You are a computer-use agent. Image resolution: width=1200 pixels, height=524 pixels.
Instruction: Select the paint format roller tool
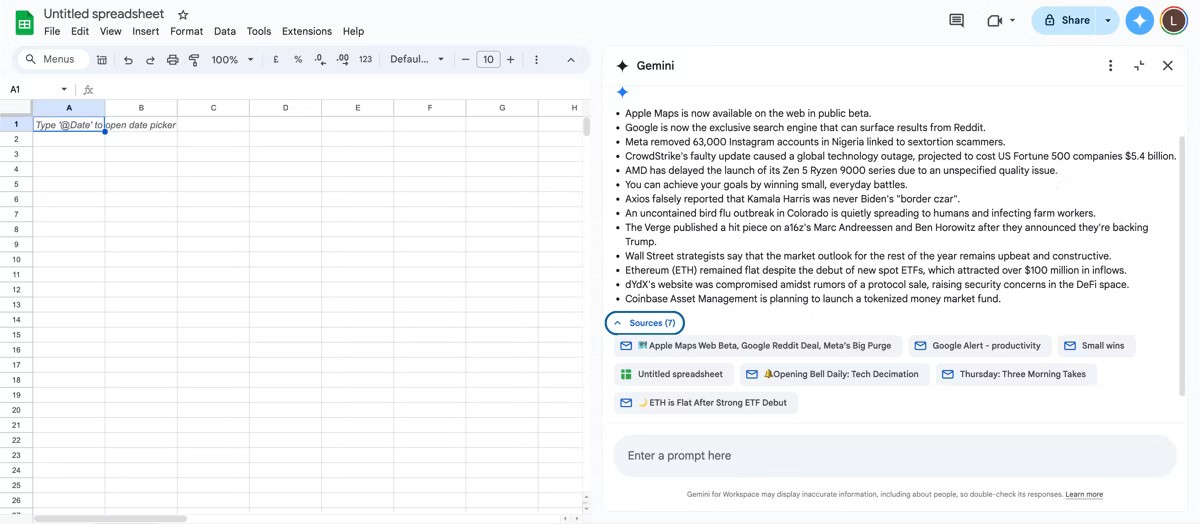click(194, 60)
